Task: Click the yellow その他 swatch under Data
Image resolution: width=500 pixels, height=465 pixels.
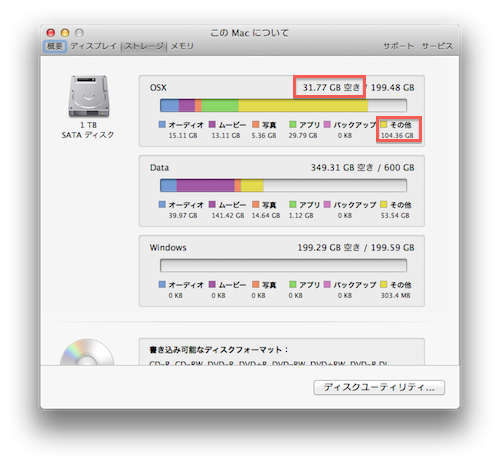Action: pos(384,204)
